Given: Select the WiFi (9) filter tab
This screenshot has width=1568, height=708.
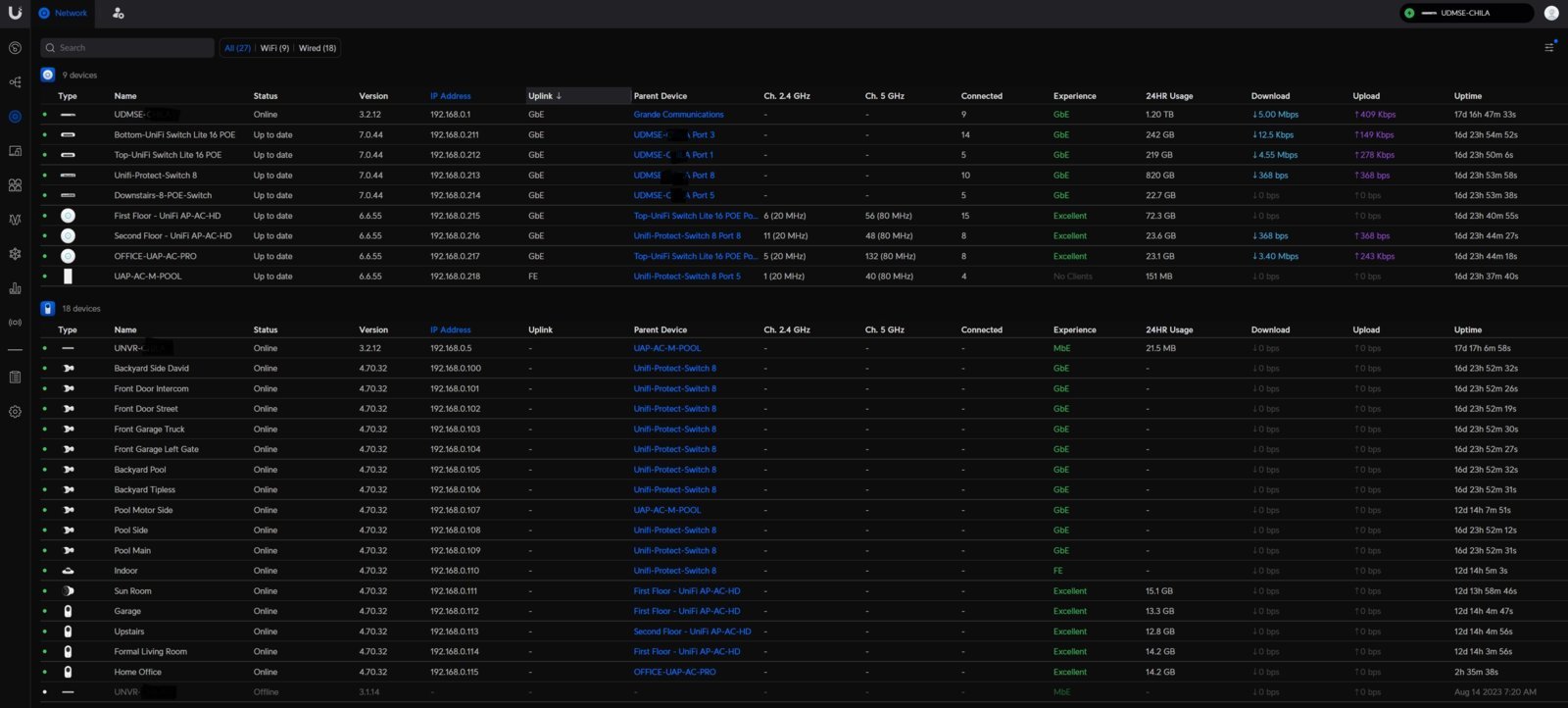Looking at the screenshot, I should coord(274,48).
